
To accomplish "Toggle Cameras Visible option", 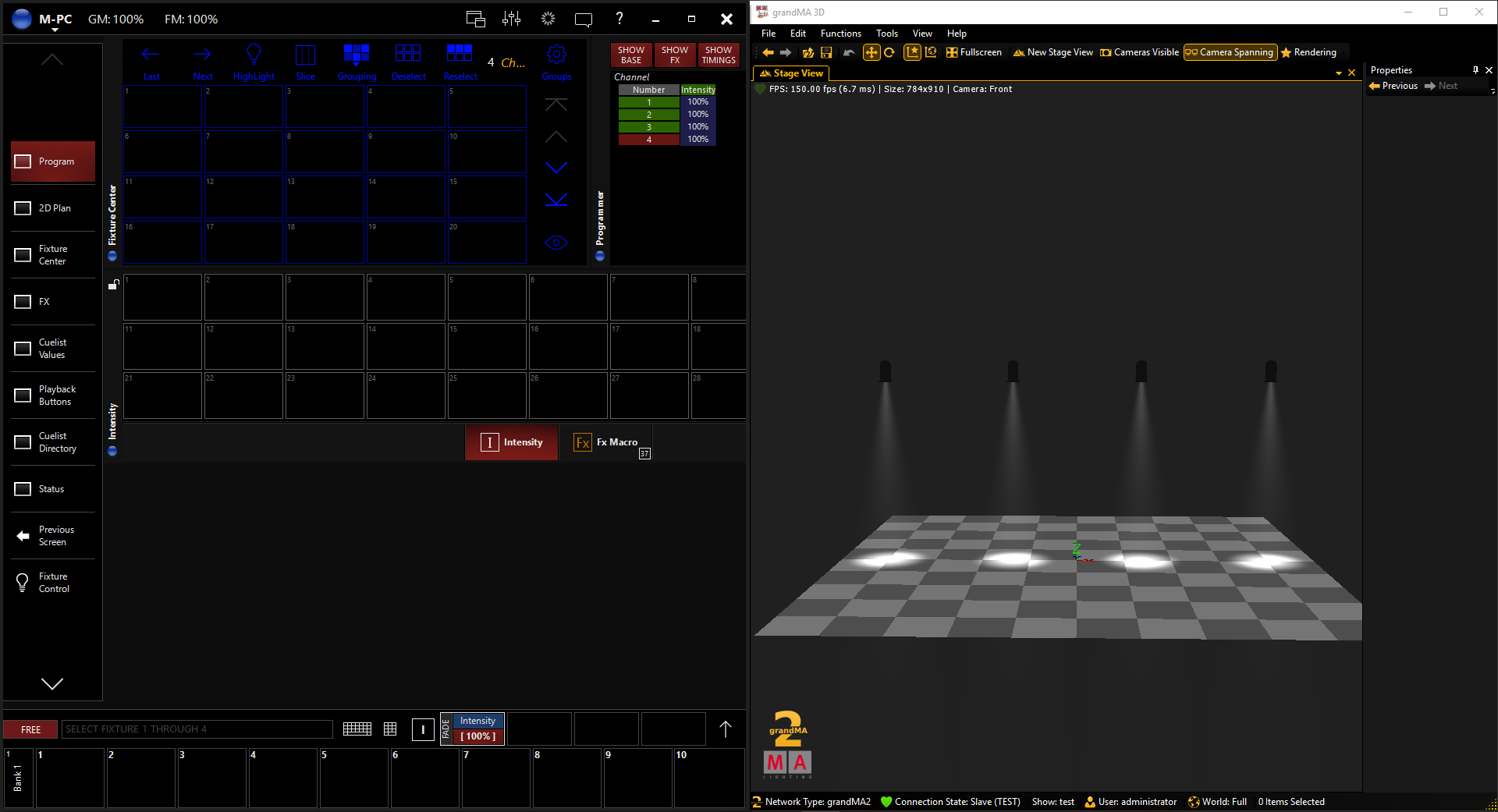I will (1139, 52).
